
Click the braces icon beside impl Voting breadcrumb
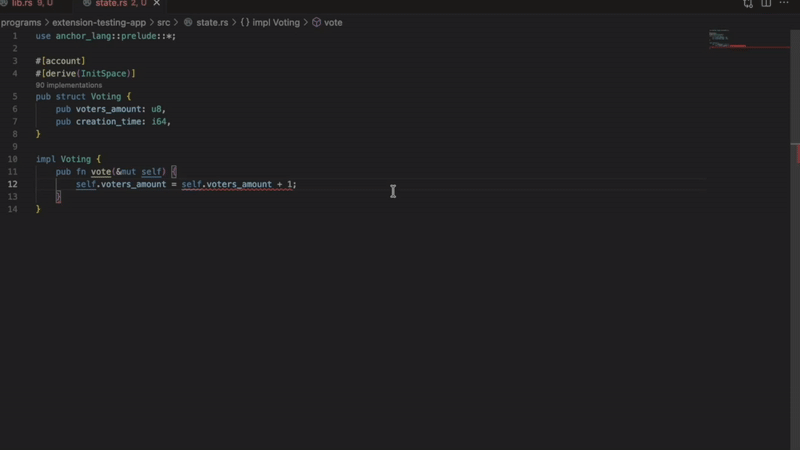pyautogui.click(x=245, y=22)
